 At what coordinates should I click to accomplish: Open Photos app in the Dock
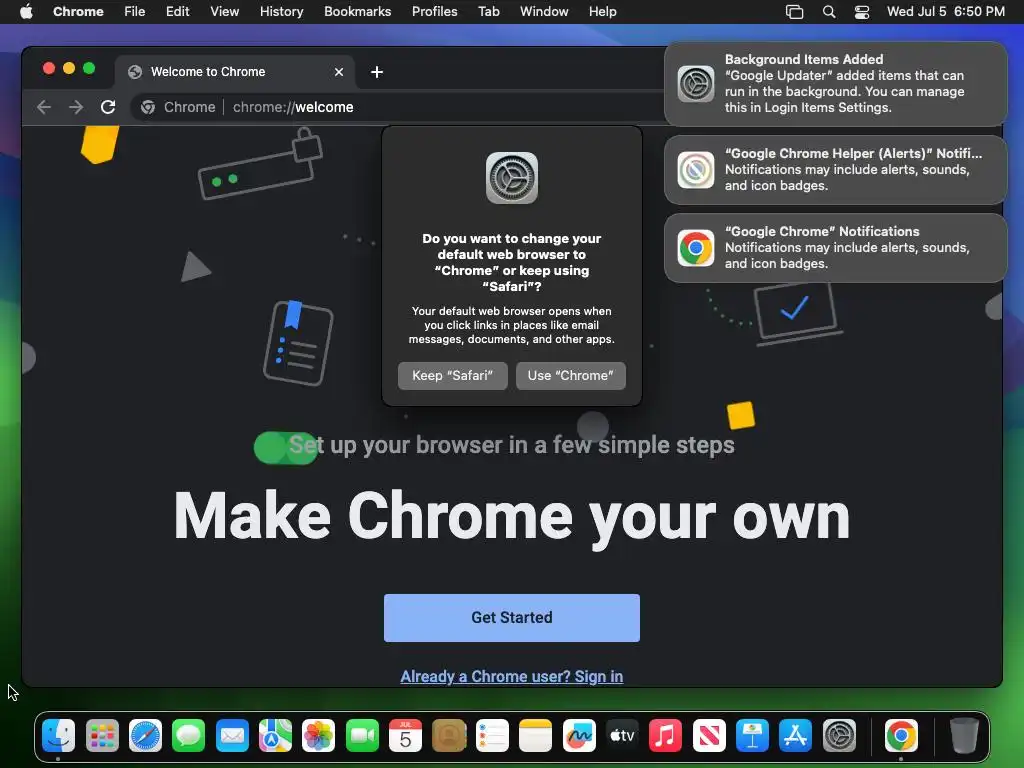point(319,735)
